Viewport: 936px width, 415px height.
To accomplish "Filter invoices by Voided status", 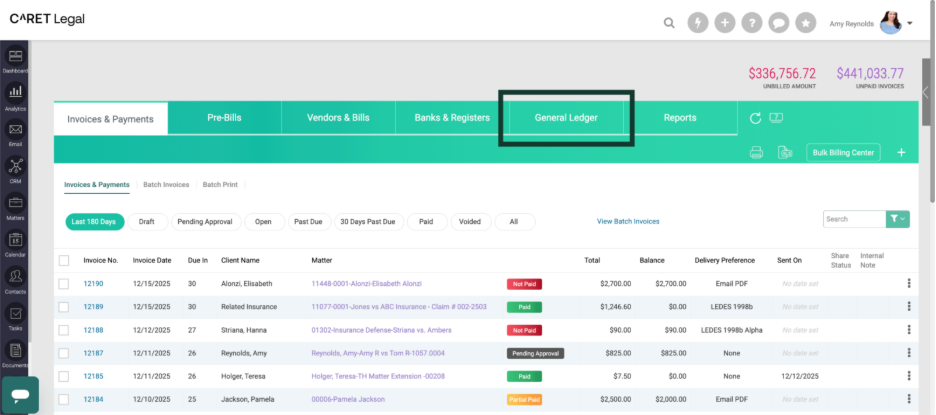I will click(470, 222).
